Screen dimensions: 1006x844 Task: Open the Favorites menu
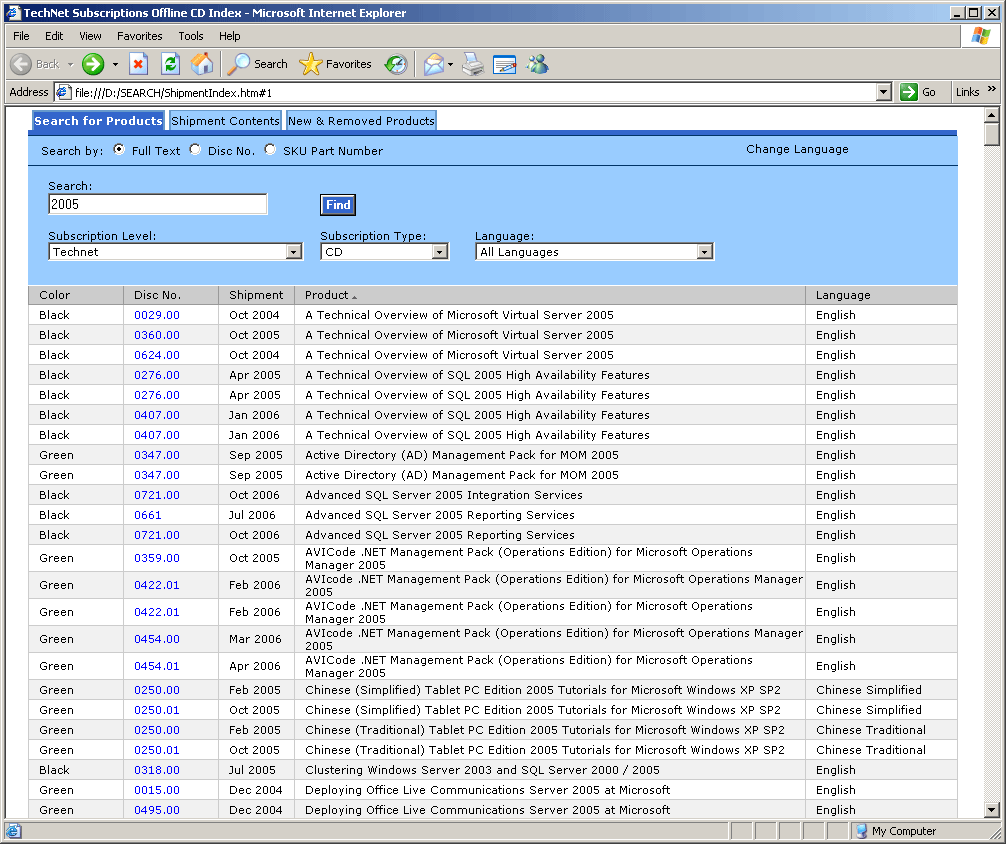(139, 36)
